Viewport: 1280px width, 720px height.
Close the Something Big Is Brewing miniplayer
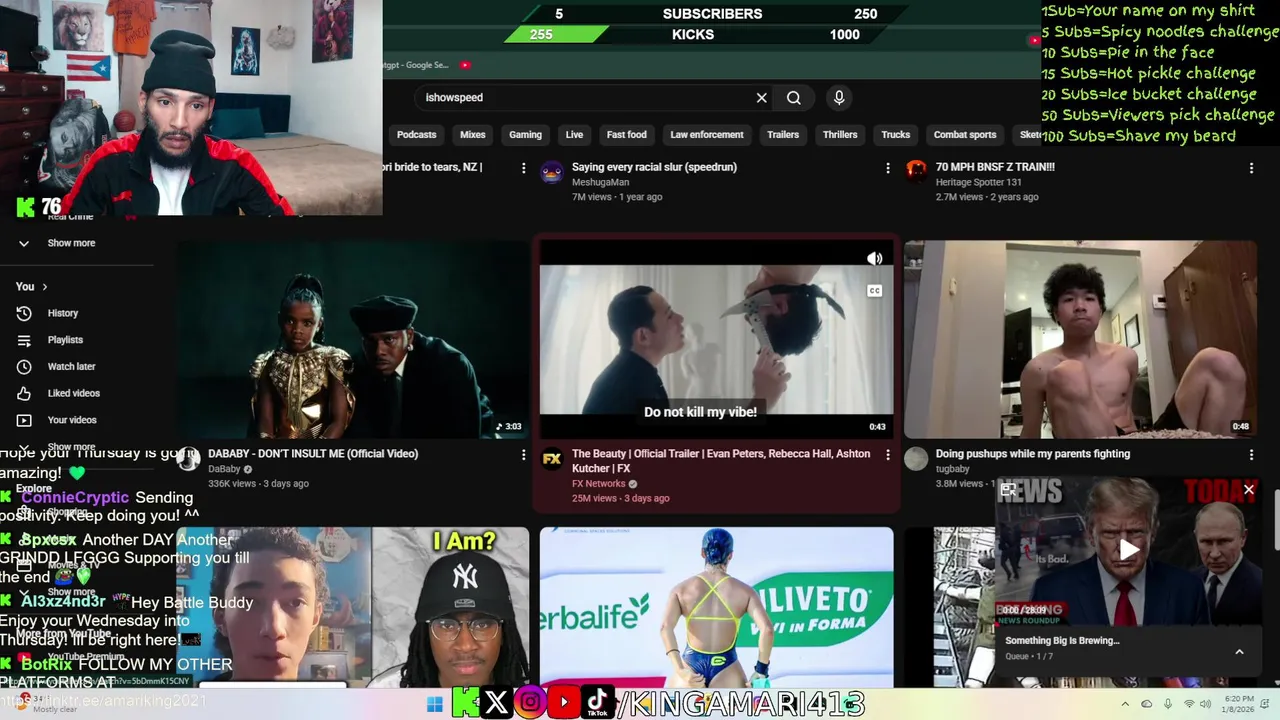[x=1249, y=490]
